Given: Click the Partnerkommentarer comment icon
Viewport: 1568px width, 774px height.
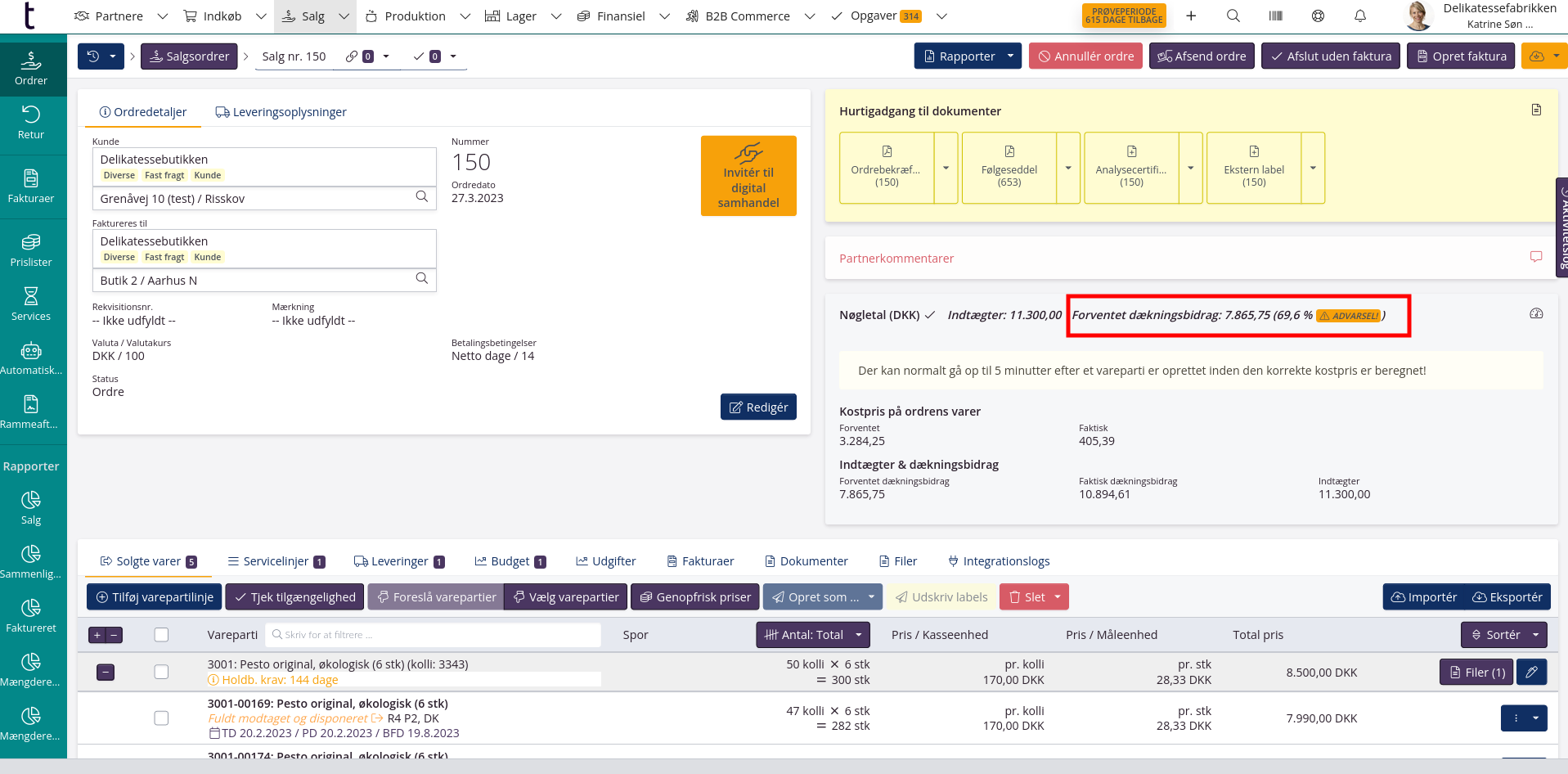Looking at the screenshot, I should 1536,257.
